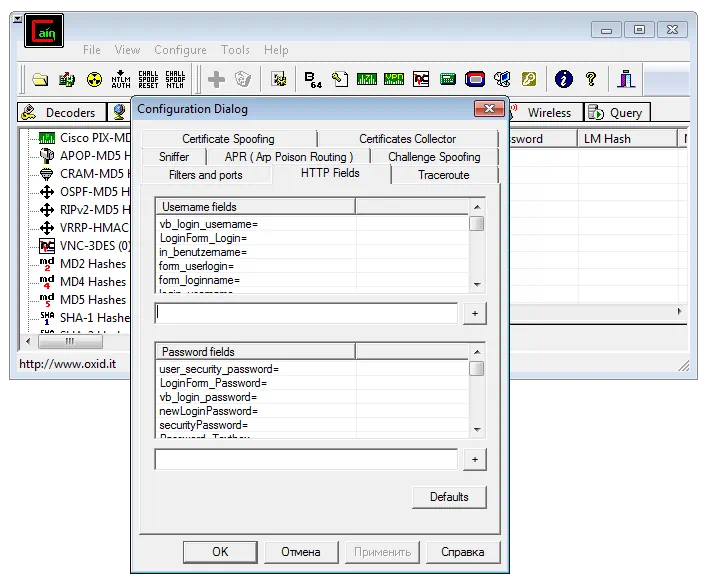Image resolution: width=707 pixels, height=583 pixels.
Task: Click the plus add-to-list toolbar icon
Action: [215, 79]
